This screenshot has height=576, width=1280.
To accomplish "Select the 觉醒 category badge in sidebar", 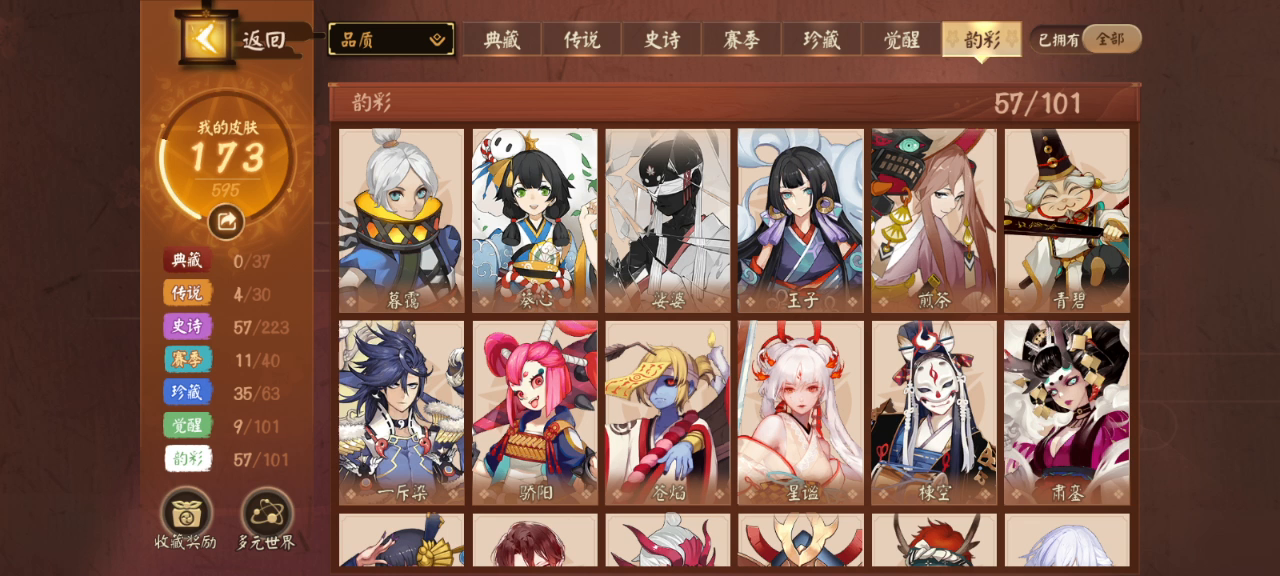I will [188, 425].
